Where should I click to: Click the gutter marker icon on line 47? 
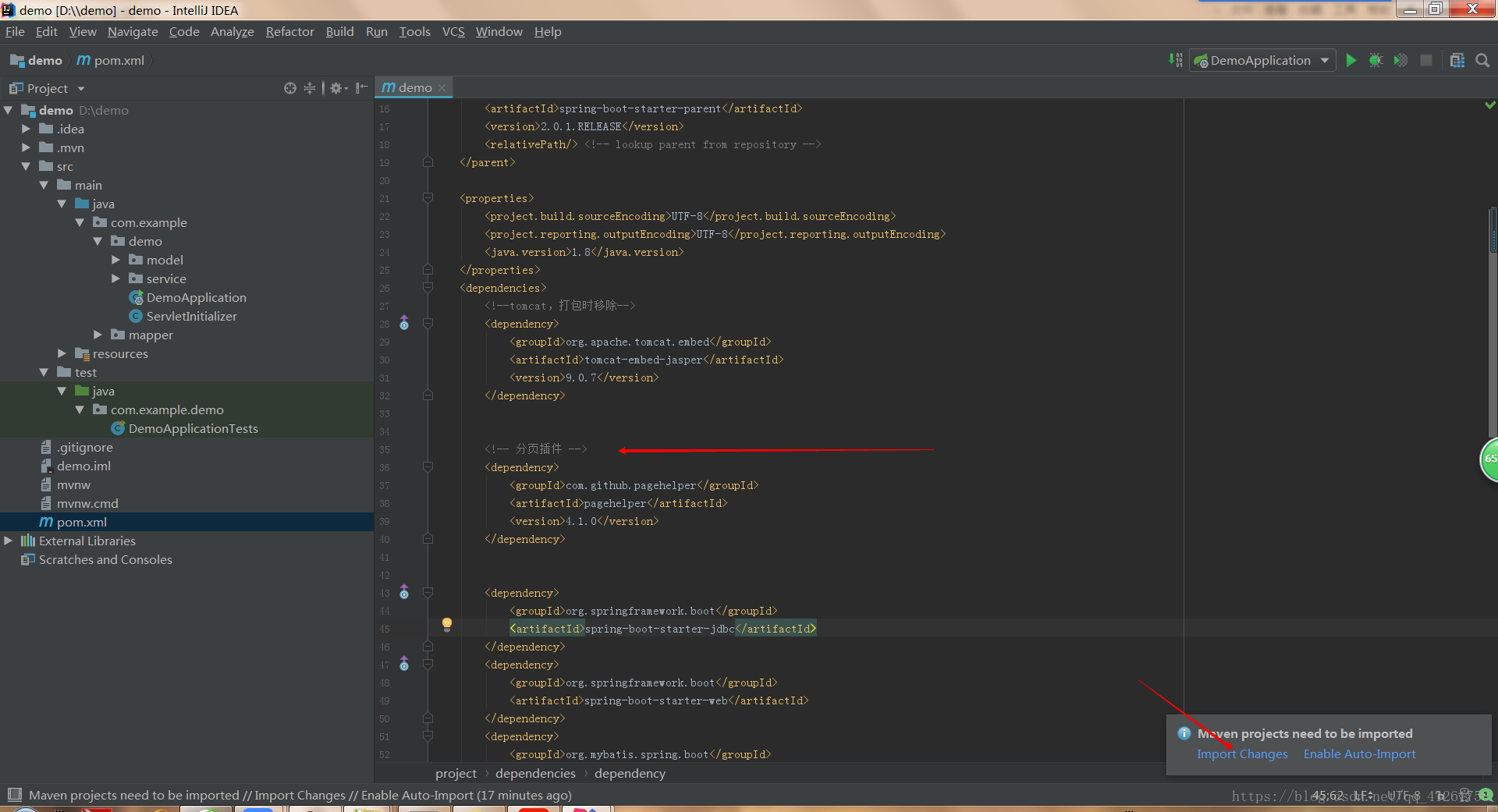404,664
